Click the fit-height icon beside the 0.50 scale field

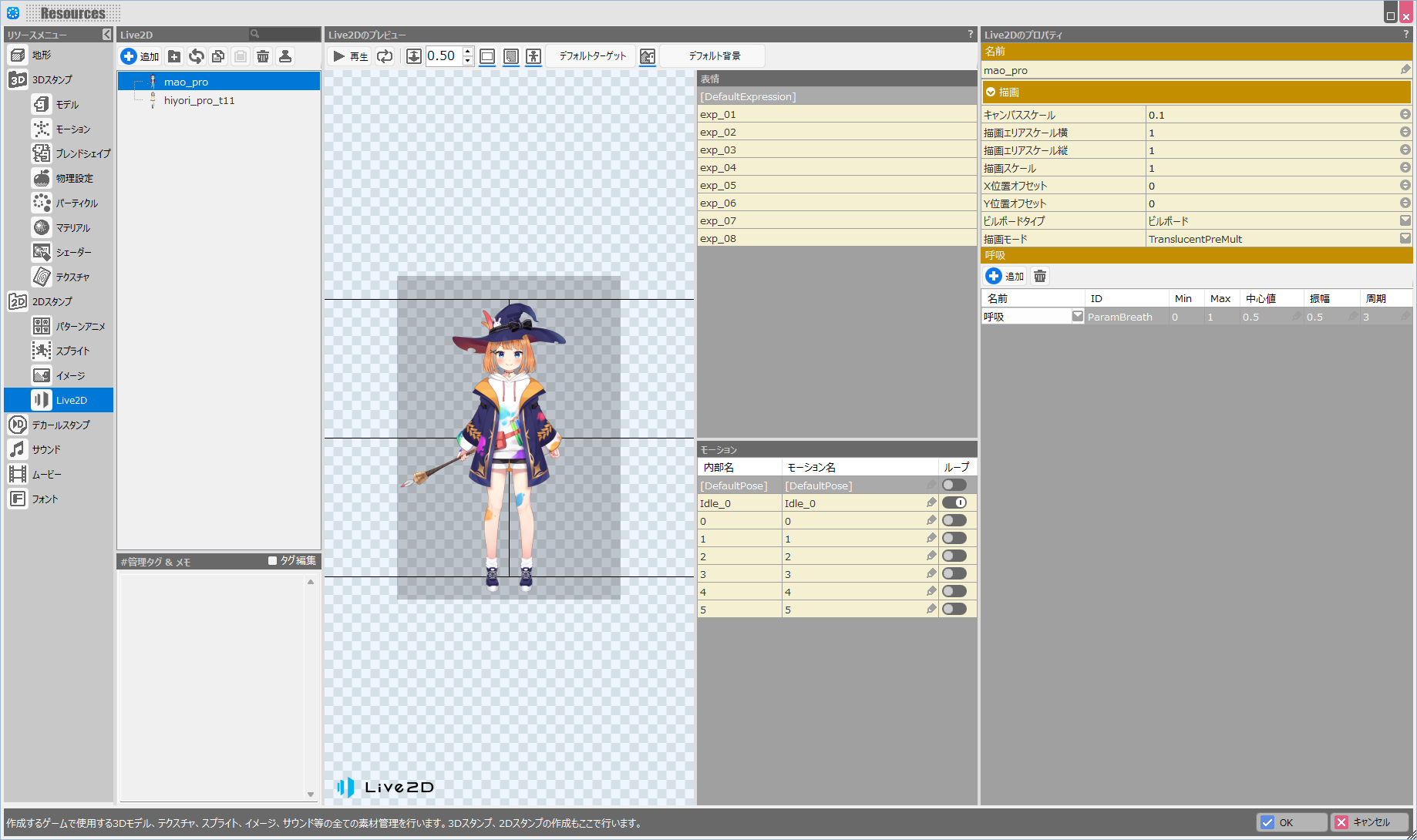pos(414,56)
